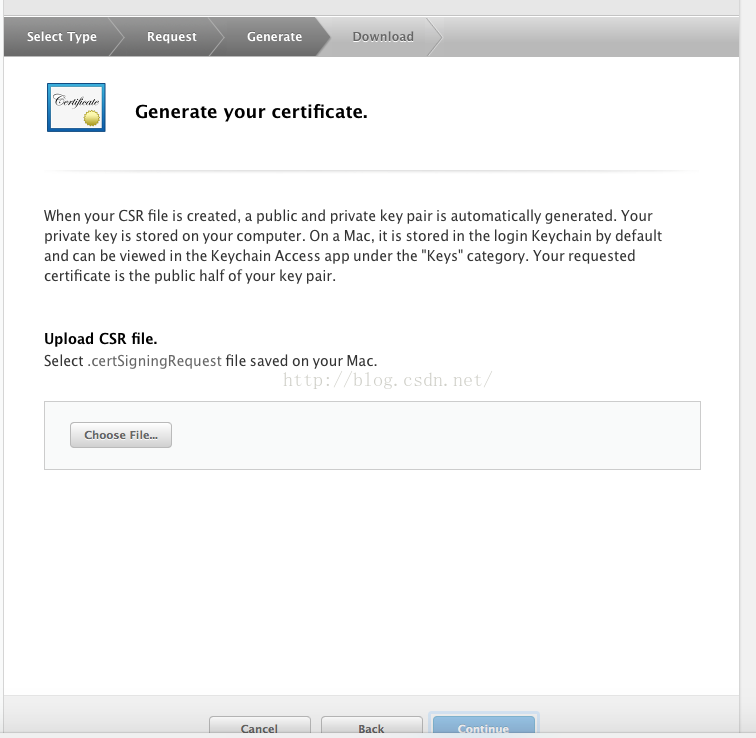756x738 pixels.
Task: Click Choose File… to upload CSR
Action: point(121,435)
